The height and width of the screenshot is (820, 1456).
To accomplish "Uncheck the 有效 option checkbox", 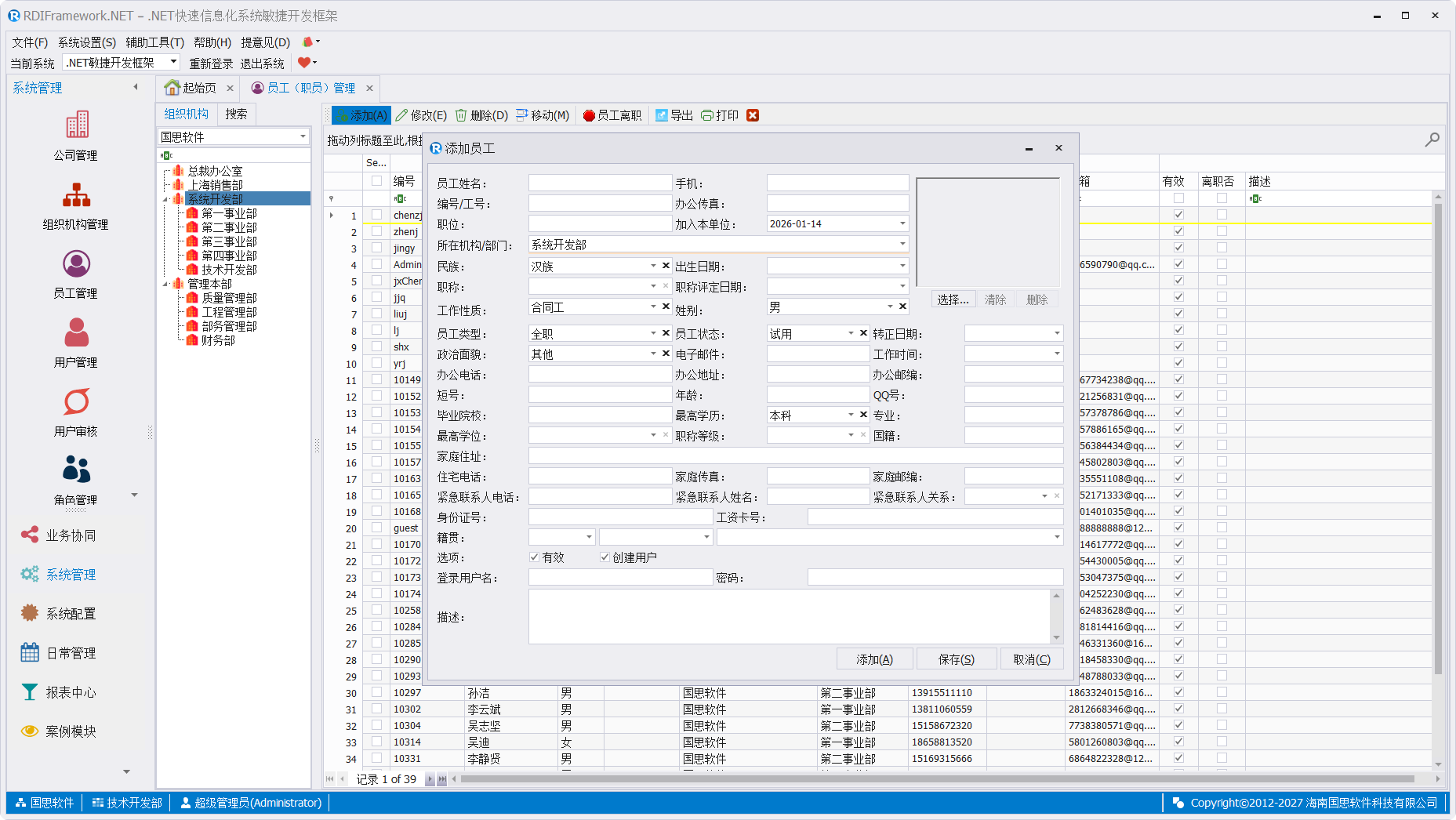I will point(535,557).
